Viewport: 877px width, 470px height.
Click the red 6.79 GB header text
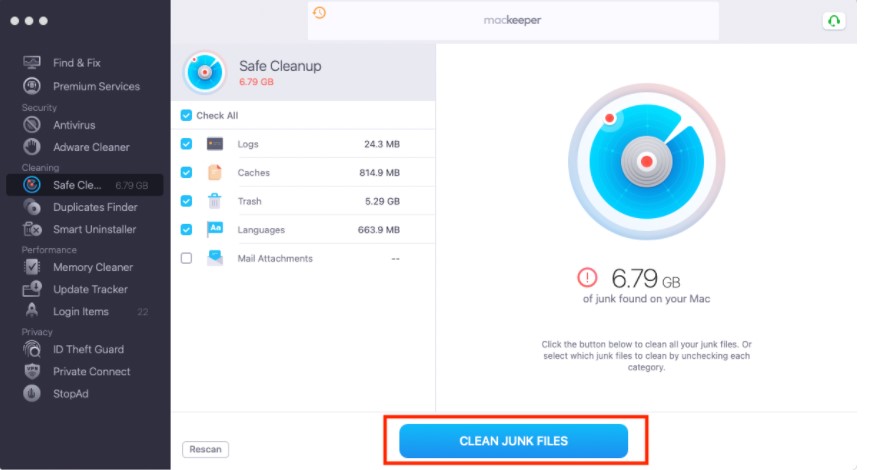[256, 82]
